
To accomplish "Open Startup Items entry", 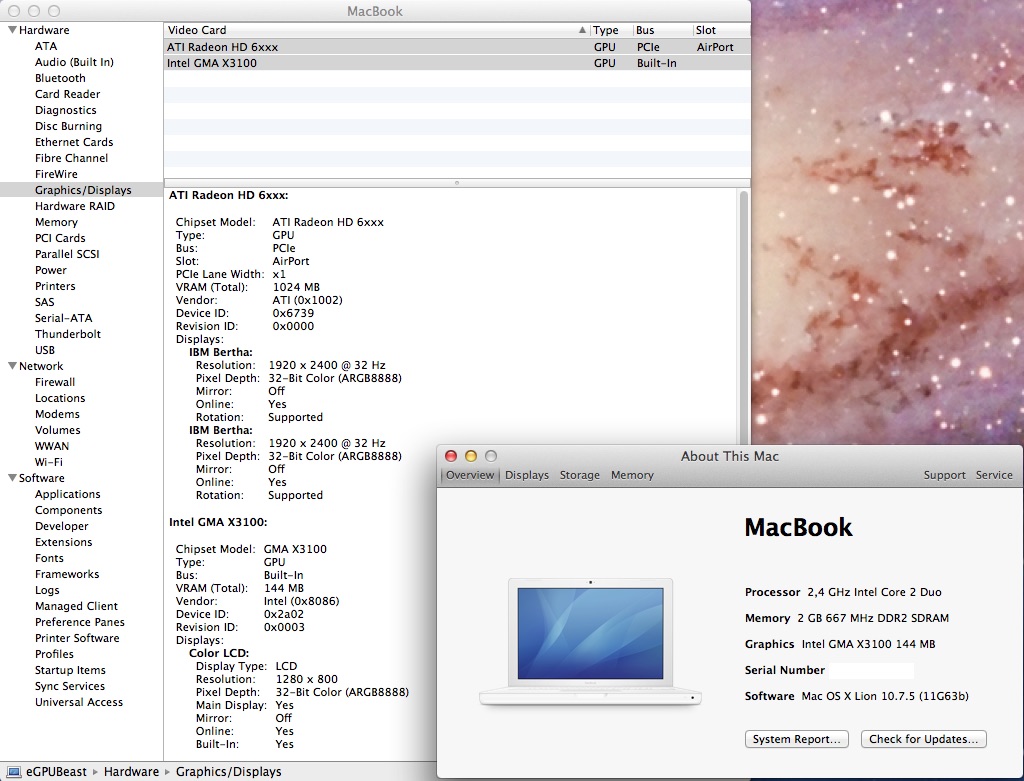I will click(70, 670).
